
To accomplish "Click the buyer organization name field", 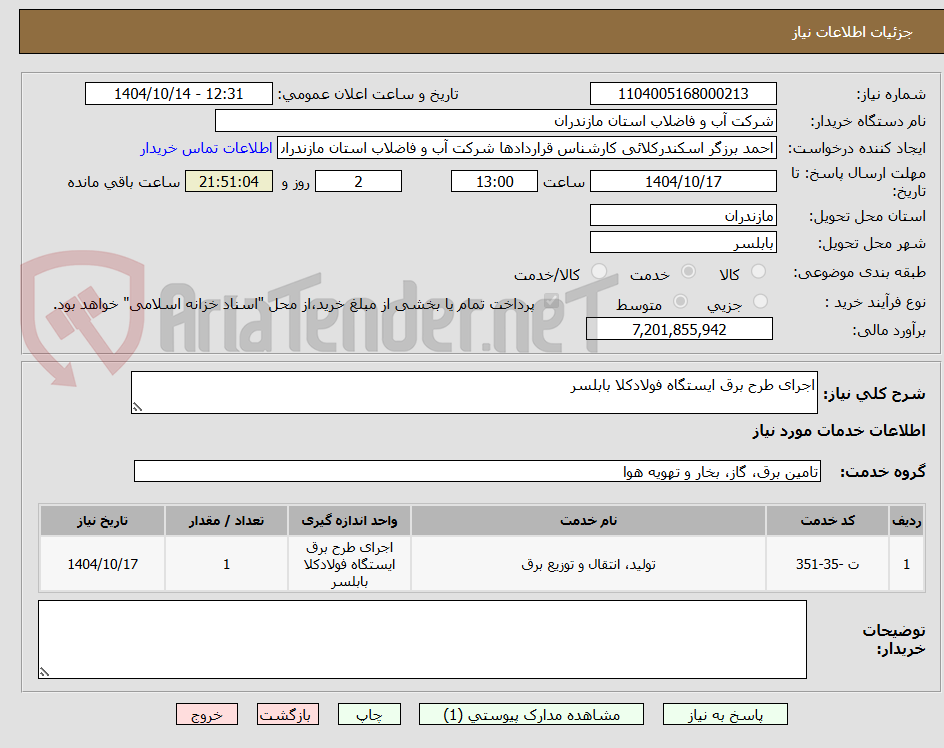I will (495, 121).
